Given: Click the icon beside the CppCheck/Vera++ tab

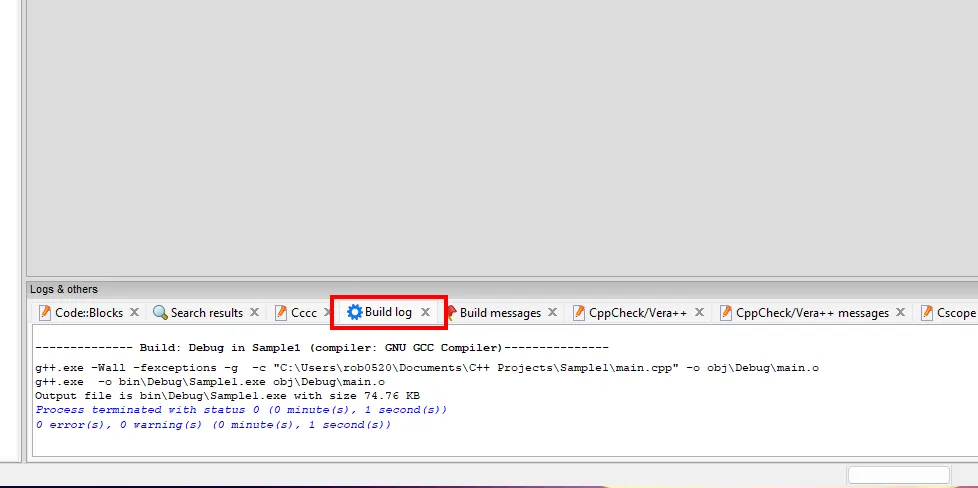Looking at the screenshot, I should coord(579,313).
